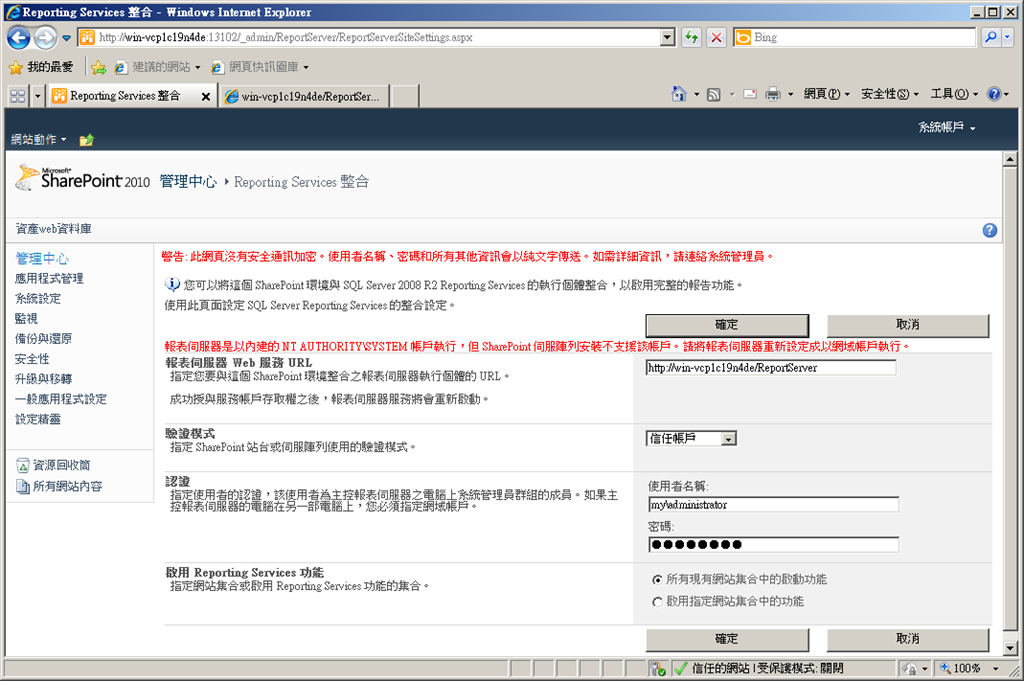Click the zoom magnifier in status bar
Image resolution: width=1024 pixels, height=681 pixels.
click(x=945, y=668)
